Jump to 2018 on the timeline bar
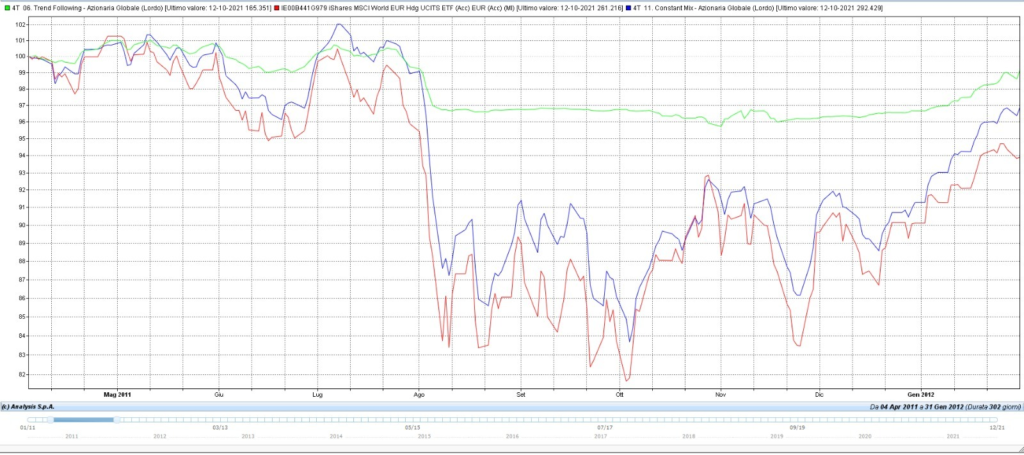This screenshot has height=455, width=1024. tap(688, 435)
